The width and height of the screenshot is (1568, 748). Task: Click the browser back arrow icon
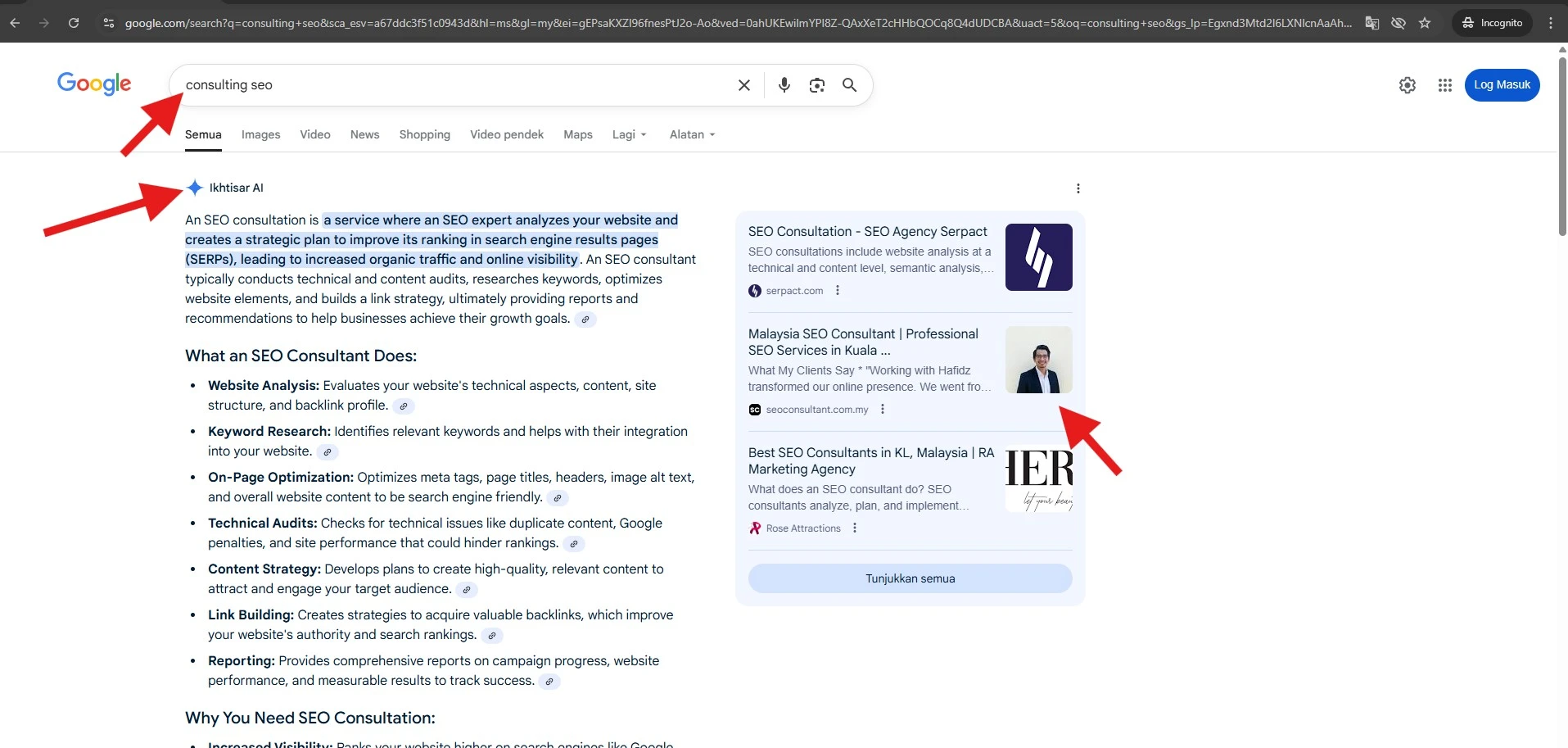15,23
